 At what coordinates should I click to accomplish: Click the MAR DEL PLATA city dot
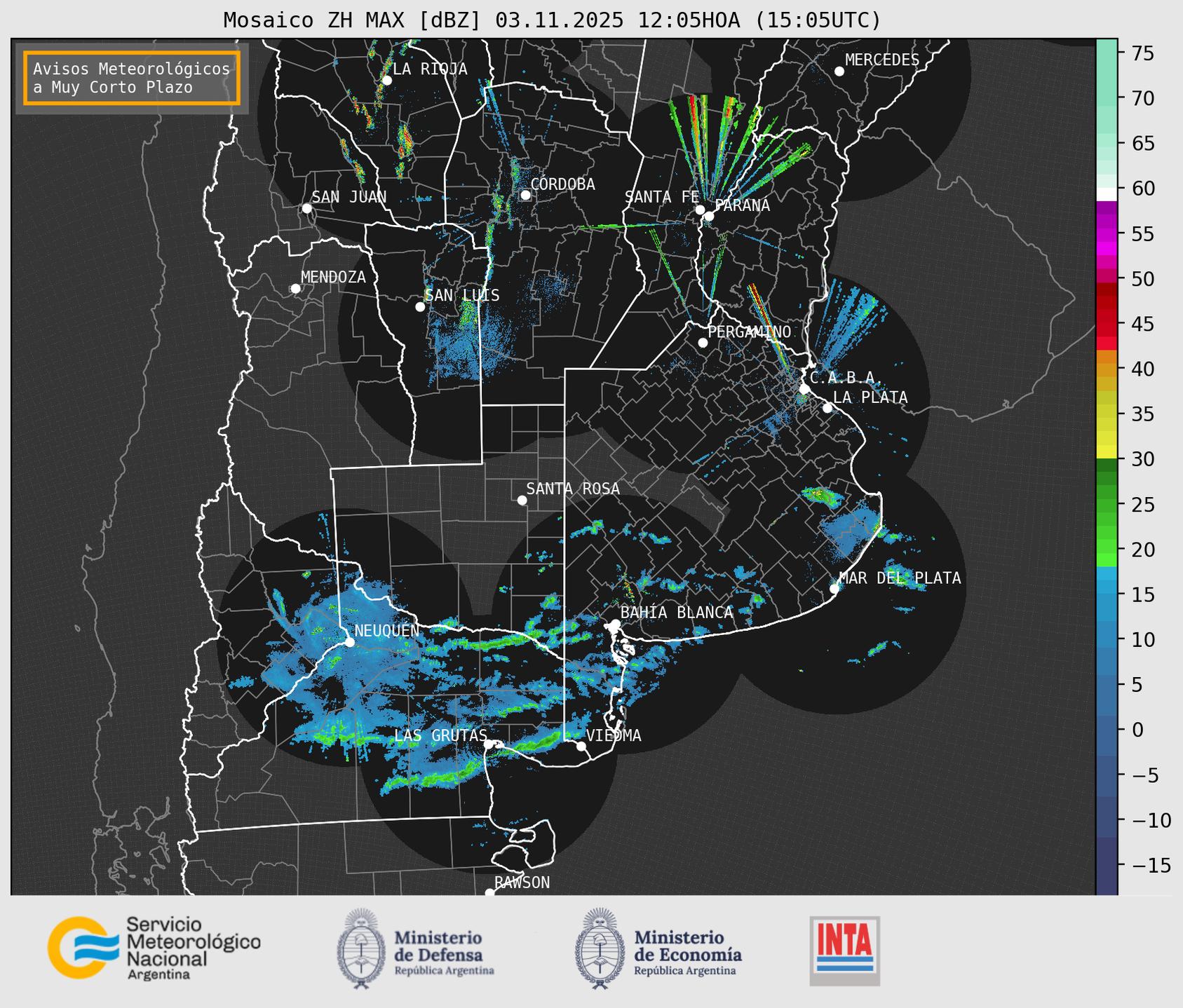pyautogui.click(x=834, y=589)
